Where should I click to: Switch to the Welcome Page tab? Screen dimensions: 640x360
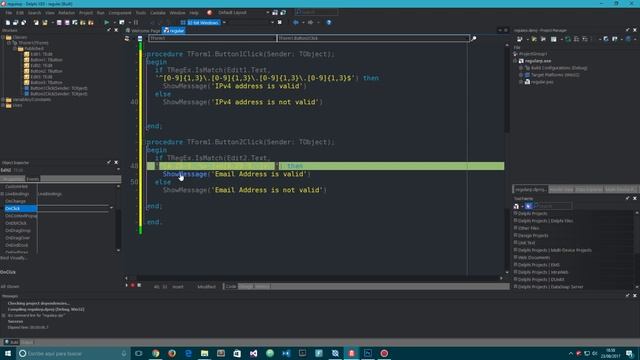143,31
